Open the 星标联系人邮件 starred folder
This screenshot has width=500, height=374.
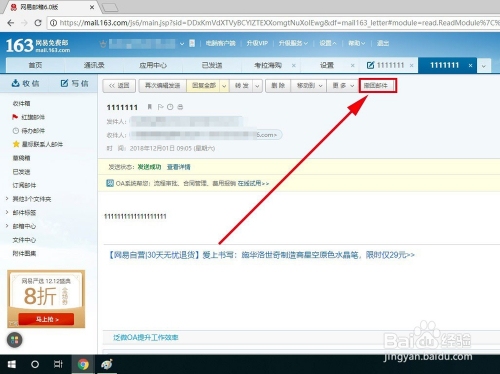click(37, 144)
